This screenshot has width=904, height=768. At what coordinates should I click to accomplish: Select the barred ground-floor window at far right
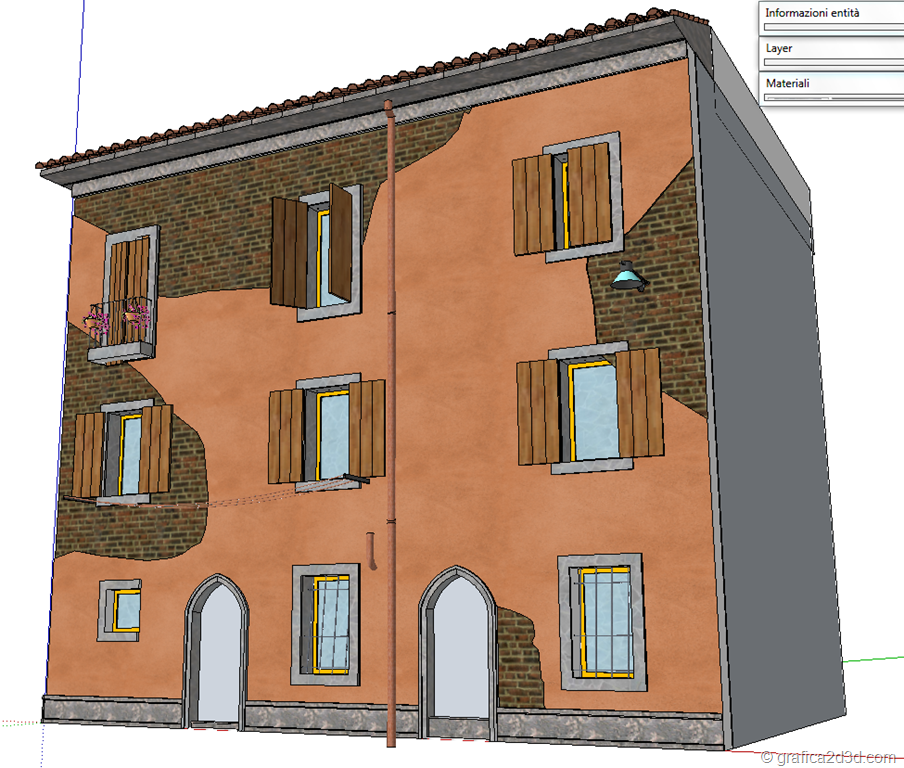(x=604, y=618)
